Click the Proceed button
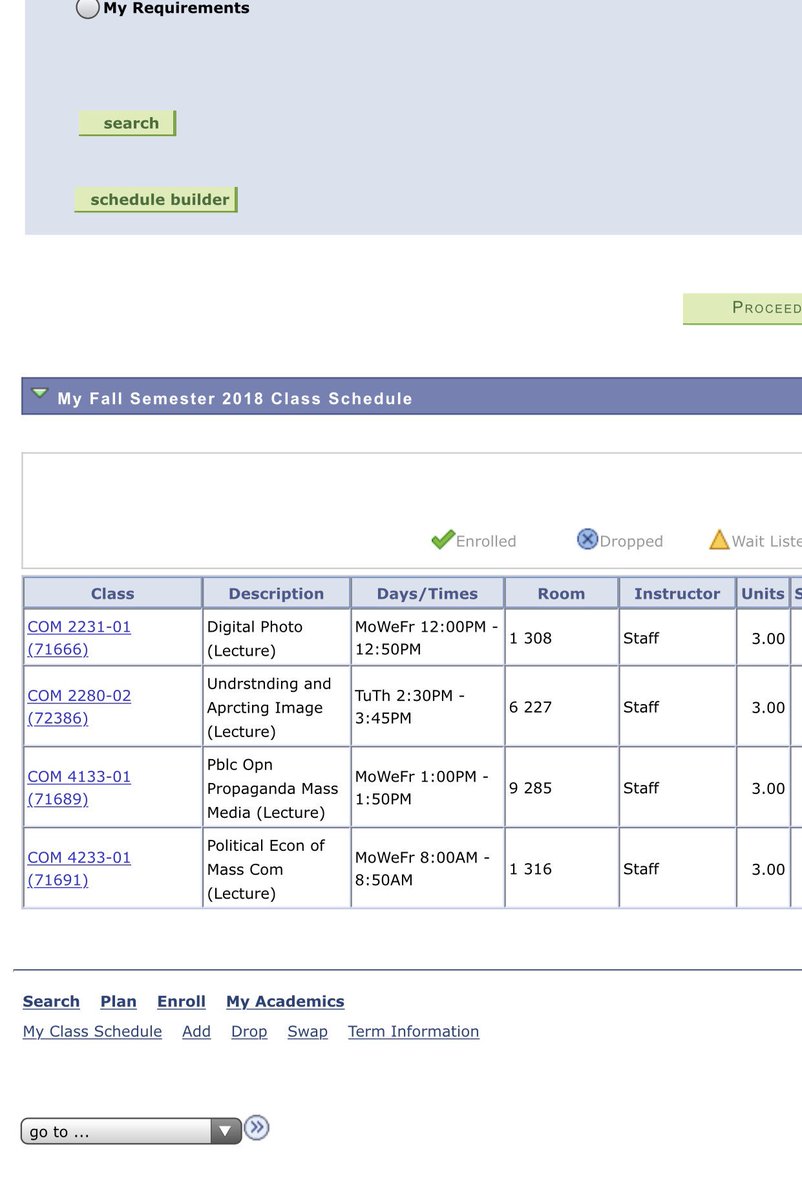Image resolution: width=802 pixels, height=1200 pixels. click(x=742, y=308)
